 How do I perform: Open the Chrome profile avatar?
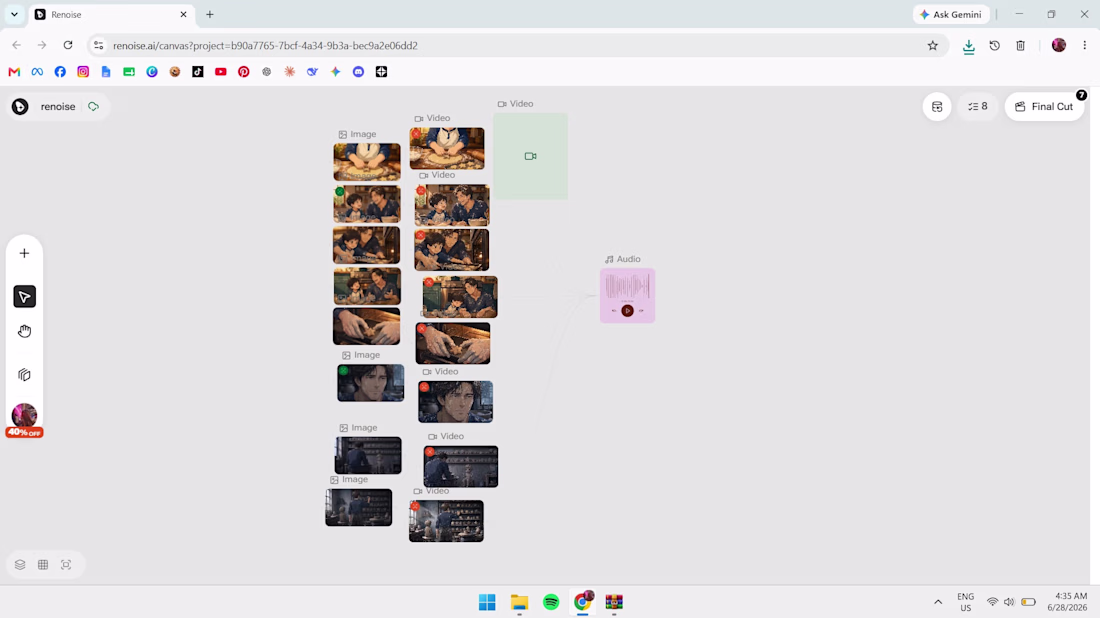1059,45
